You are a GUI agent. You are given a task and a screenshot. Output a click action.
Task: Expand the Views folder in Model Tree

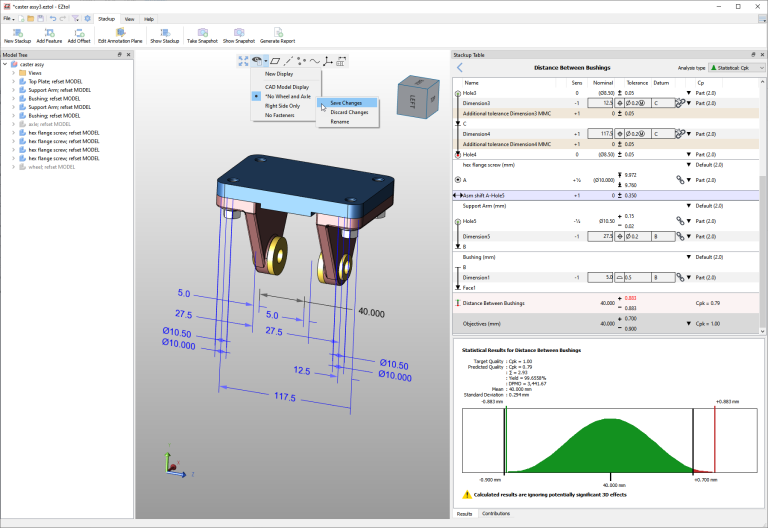(x=13, y=73)
